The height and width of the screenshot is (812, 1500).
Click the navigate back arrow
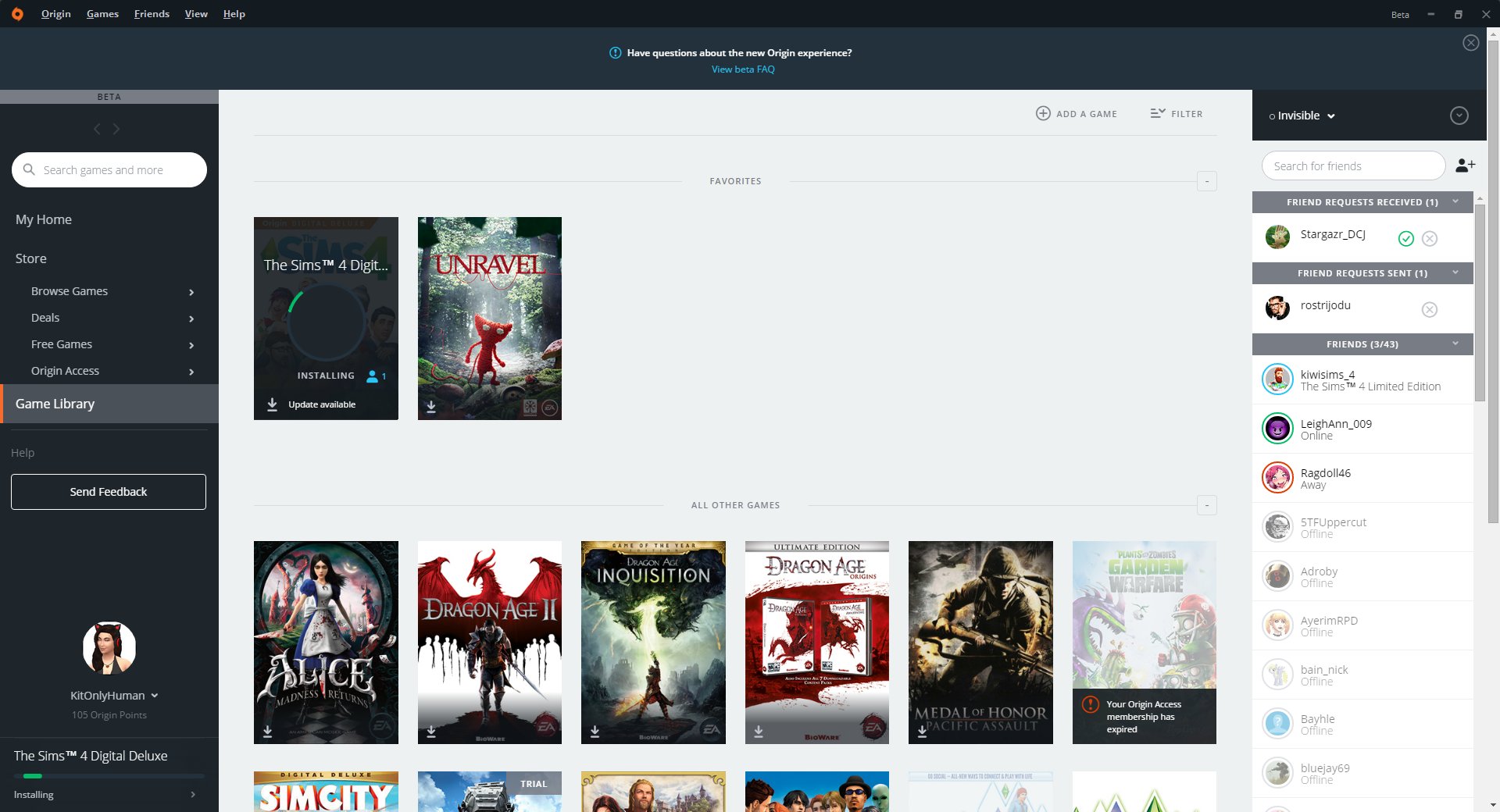tap(97, 129)
